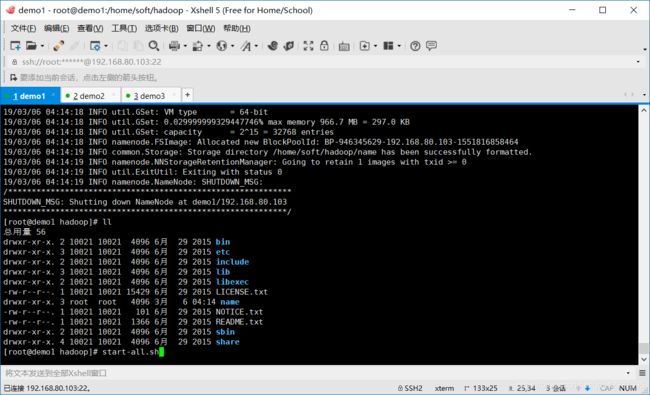
Task: Expand the Encoding globe dropdown arrow
Action: coord(233,46)
